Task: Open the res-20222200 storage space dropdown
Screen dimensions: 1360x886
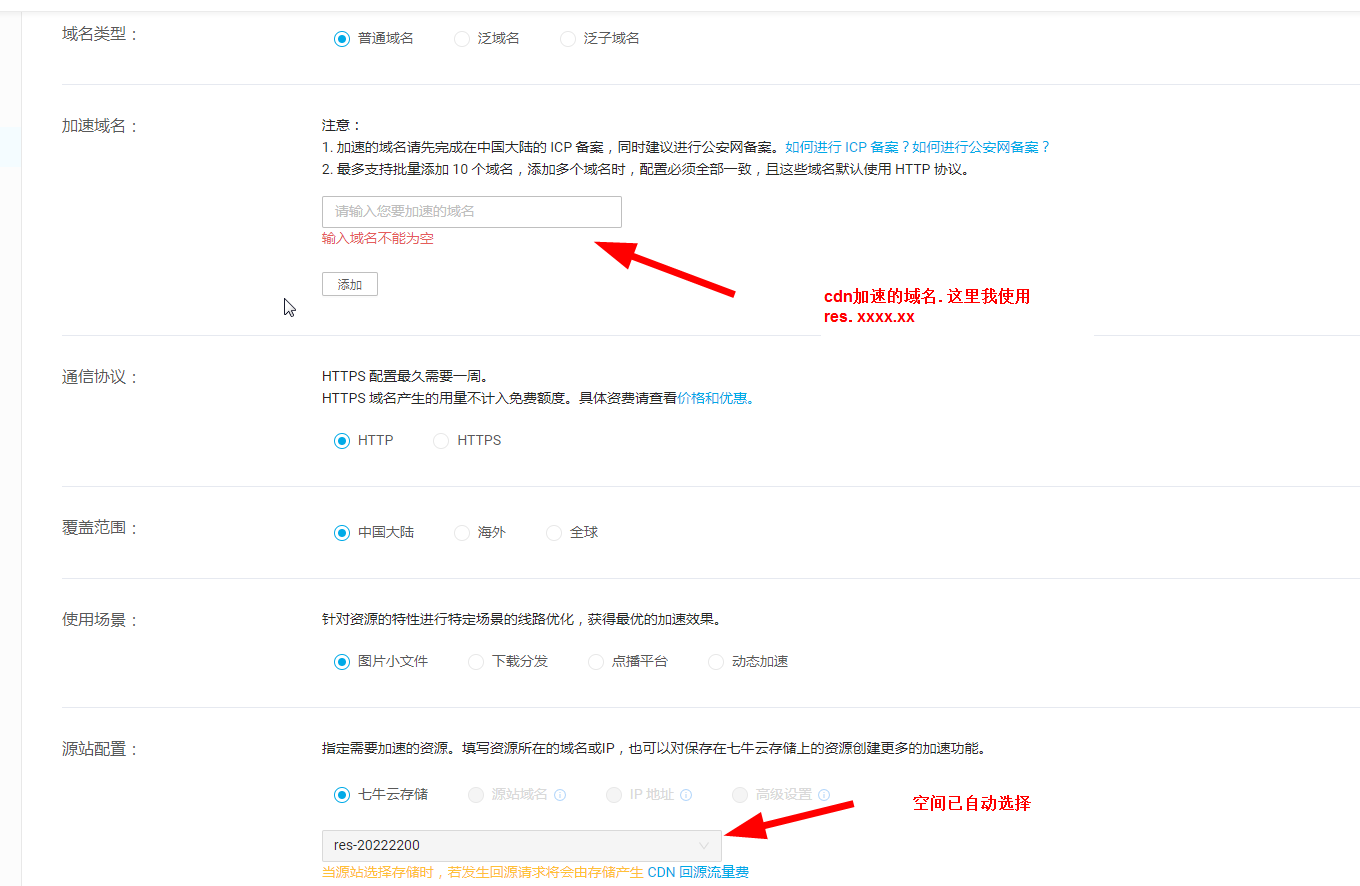Action: click(521, 846)
